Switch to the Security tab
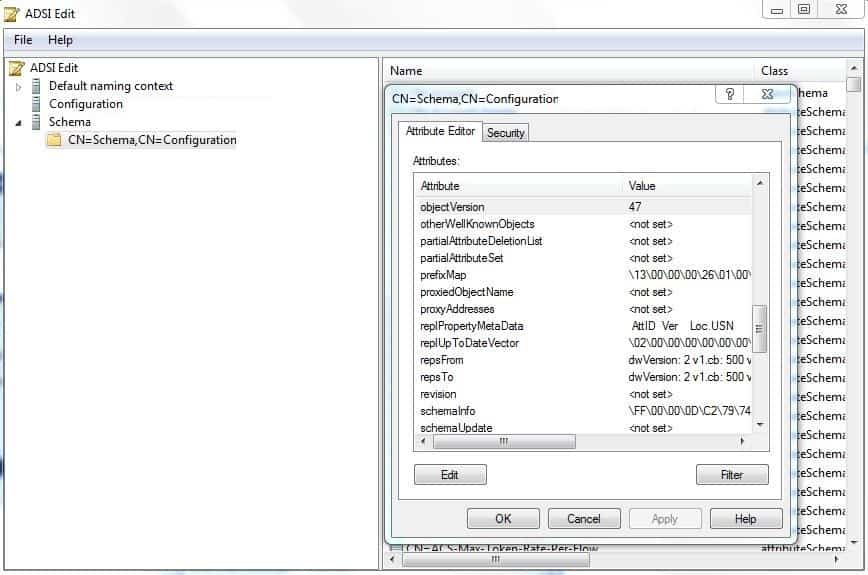 [x=505, y=133]
